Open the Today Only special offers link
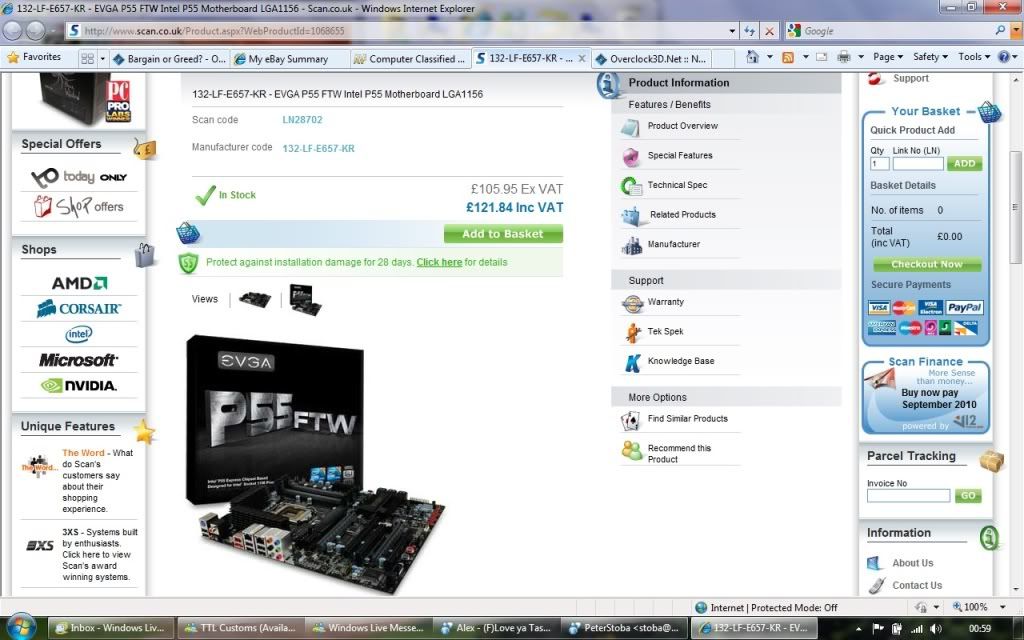The width and height of the screenshot is (1024, 640). [79, 177]
